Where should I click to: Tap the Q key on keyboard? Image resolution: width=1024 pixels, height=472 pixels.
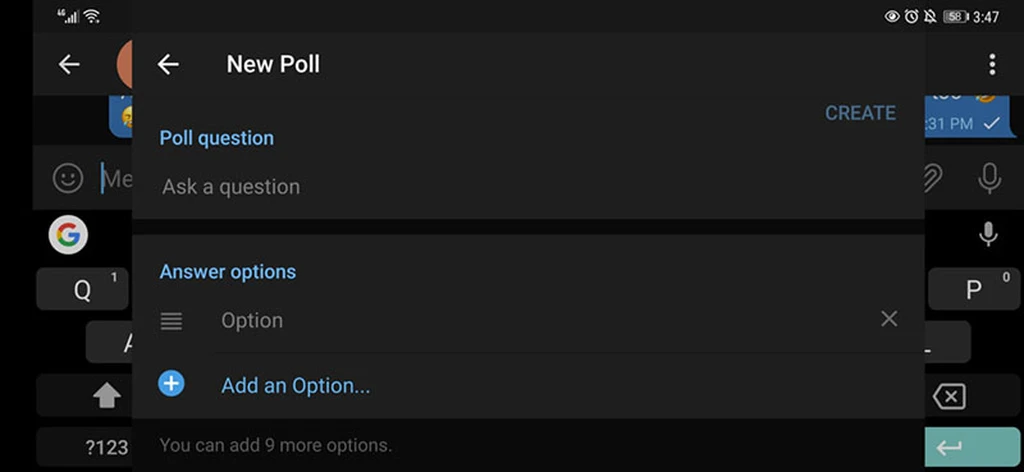pyautogui.click(x=82, y=289)
